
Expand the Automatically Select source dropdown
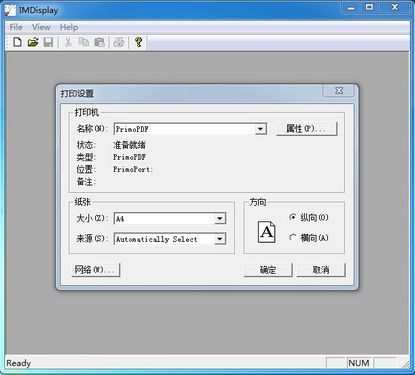point(220,239)
